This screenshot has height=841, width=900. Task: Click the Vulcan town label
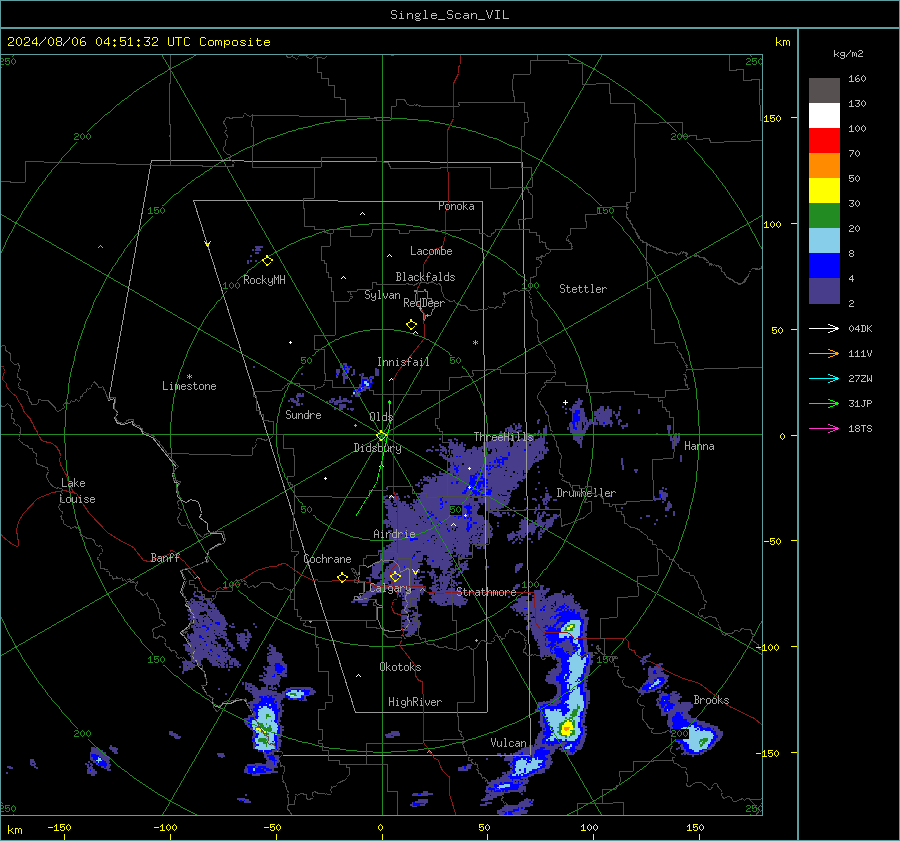point(508,743)
